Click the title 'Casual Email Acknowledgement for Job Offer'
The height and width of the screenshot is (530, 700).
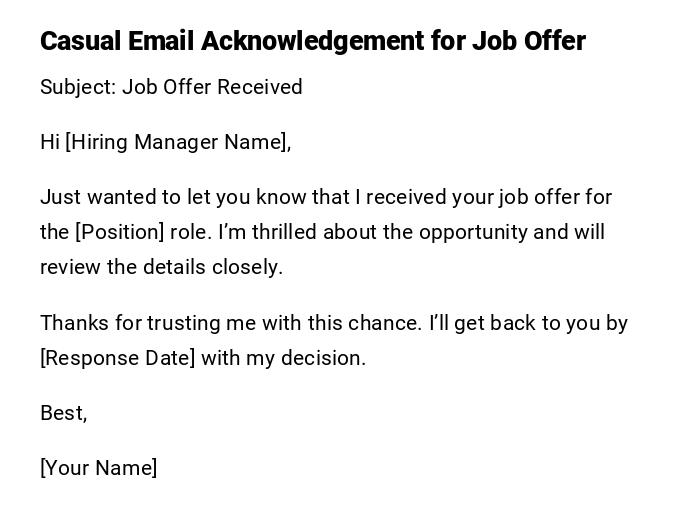pos(312,41)
